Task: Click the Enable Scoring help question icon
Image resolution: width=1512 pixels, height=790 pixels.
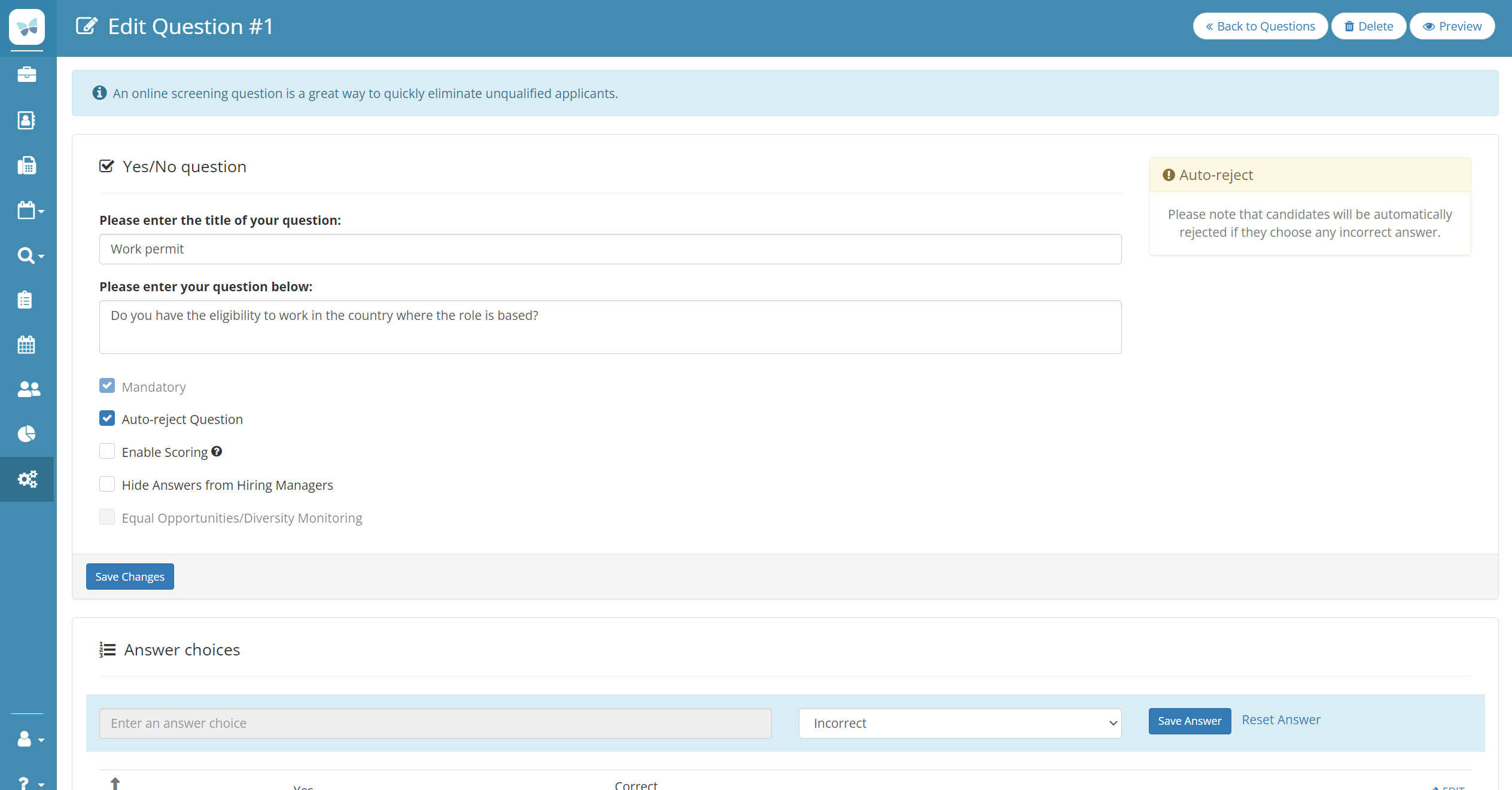Action: (217, 452)
